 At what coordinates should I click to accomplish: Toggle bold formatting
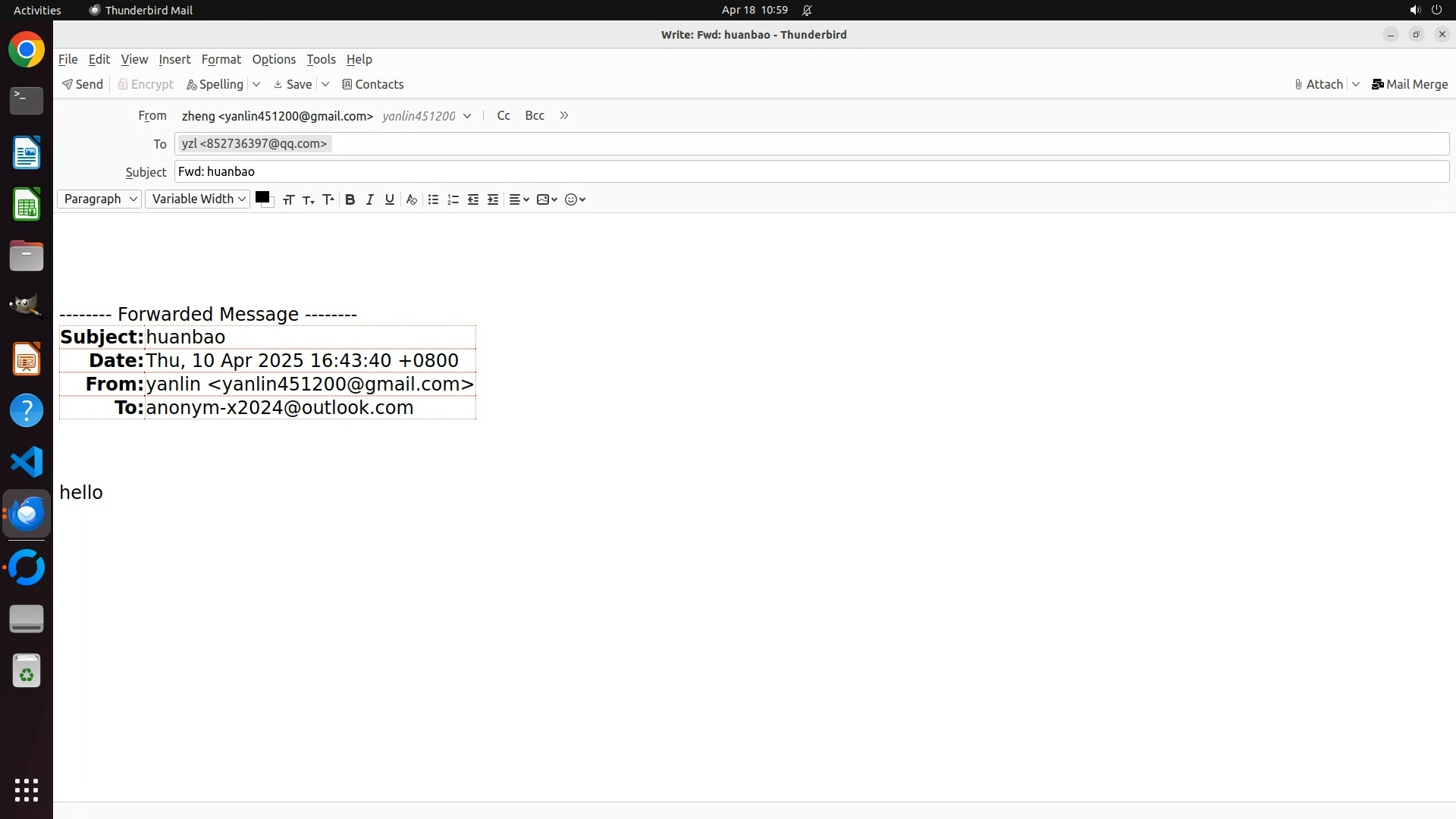(350, 199)
